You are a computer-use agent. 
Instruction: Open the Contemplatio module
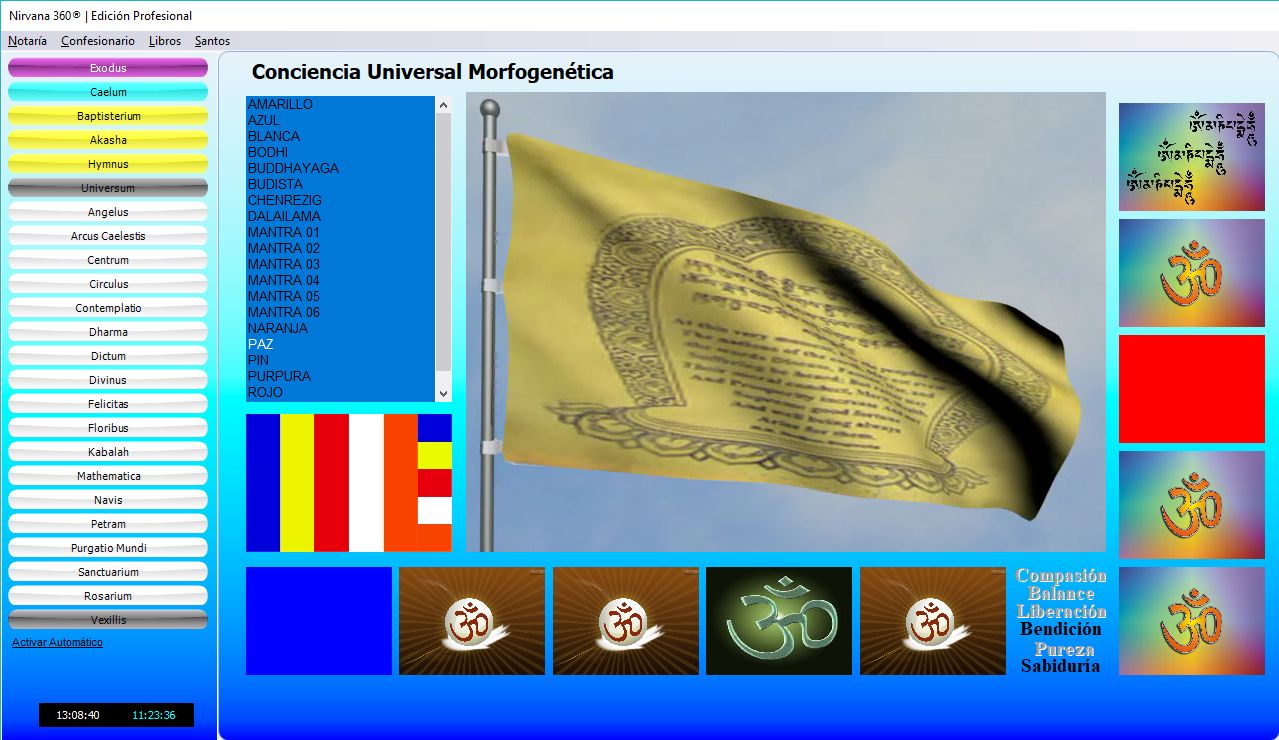point(108,308)
